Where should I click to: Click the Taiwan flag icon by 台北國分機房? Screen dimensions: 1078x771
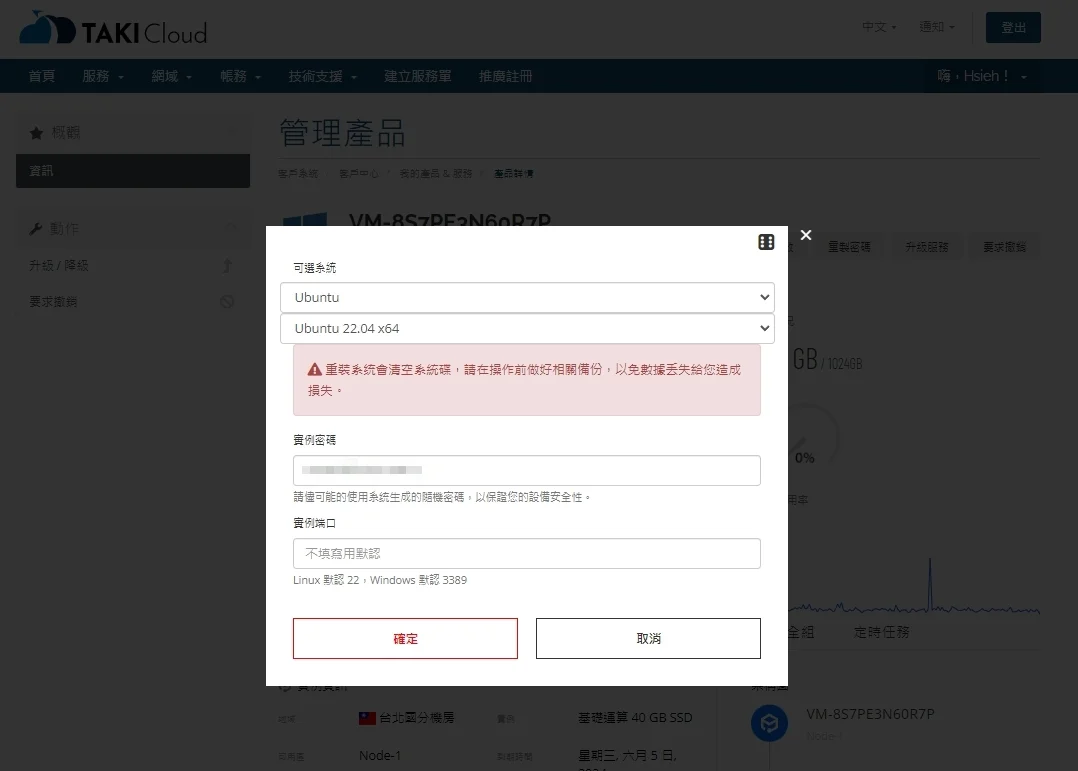[367, 718]
